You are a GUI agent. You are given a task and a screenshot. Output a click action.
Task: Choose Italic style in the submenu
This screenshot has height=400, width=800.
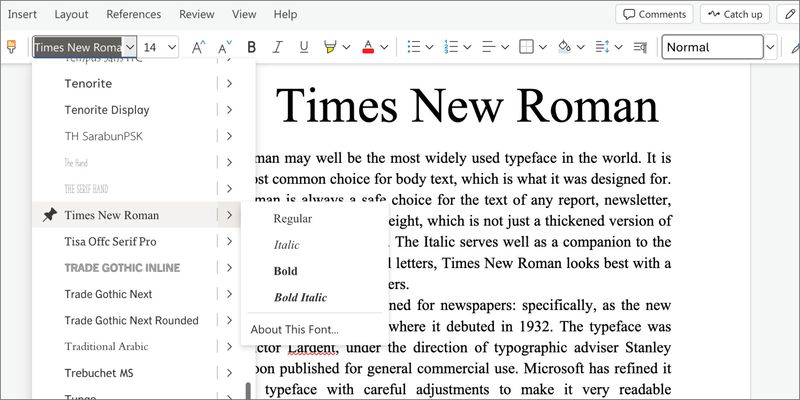[286, 245]
